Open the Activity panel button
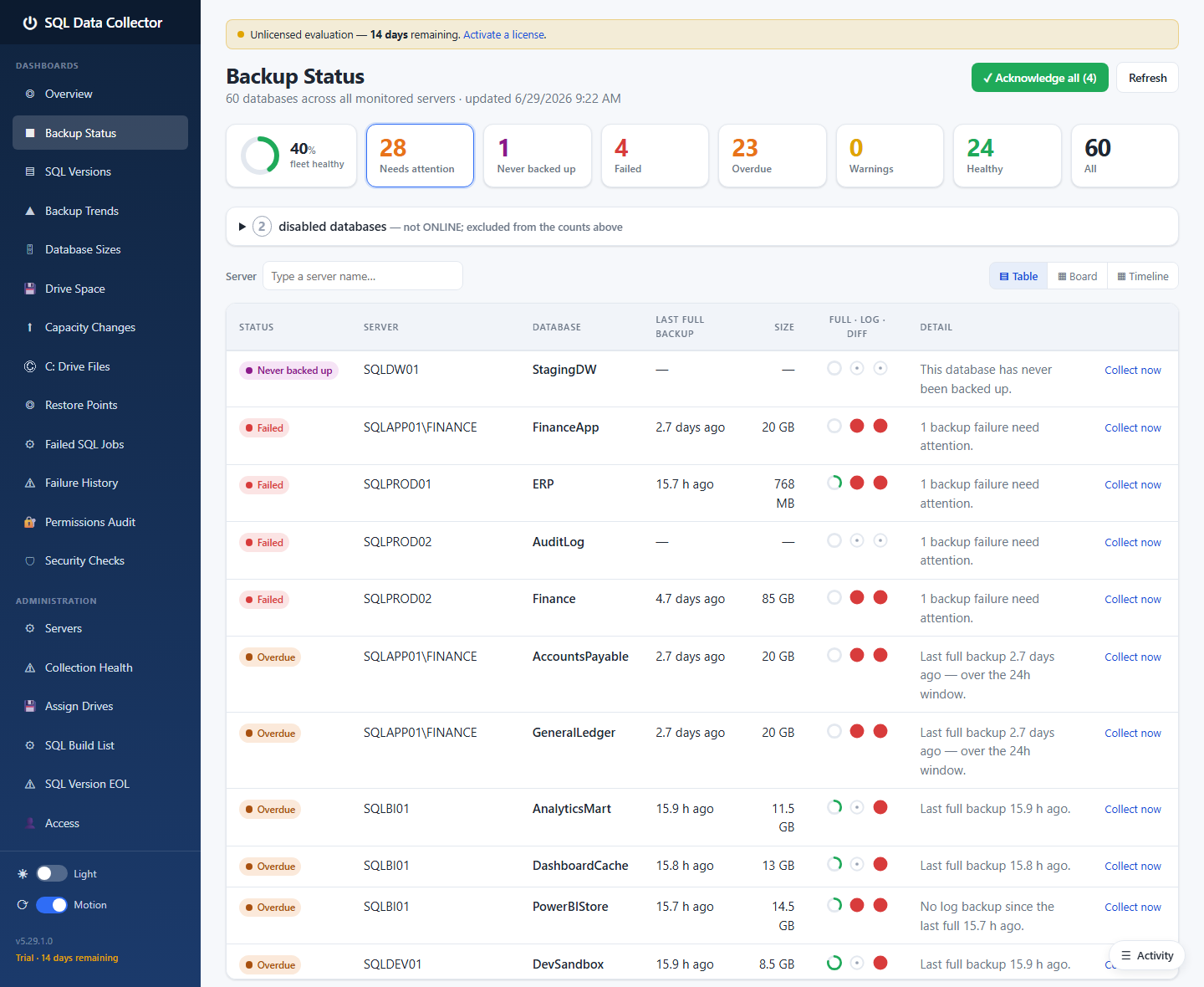This screenshot has height=987, width=1204. tap(1147, 955)
